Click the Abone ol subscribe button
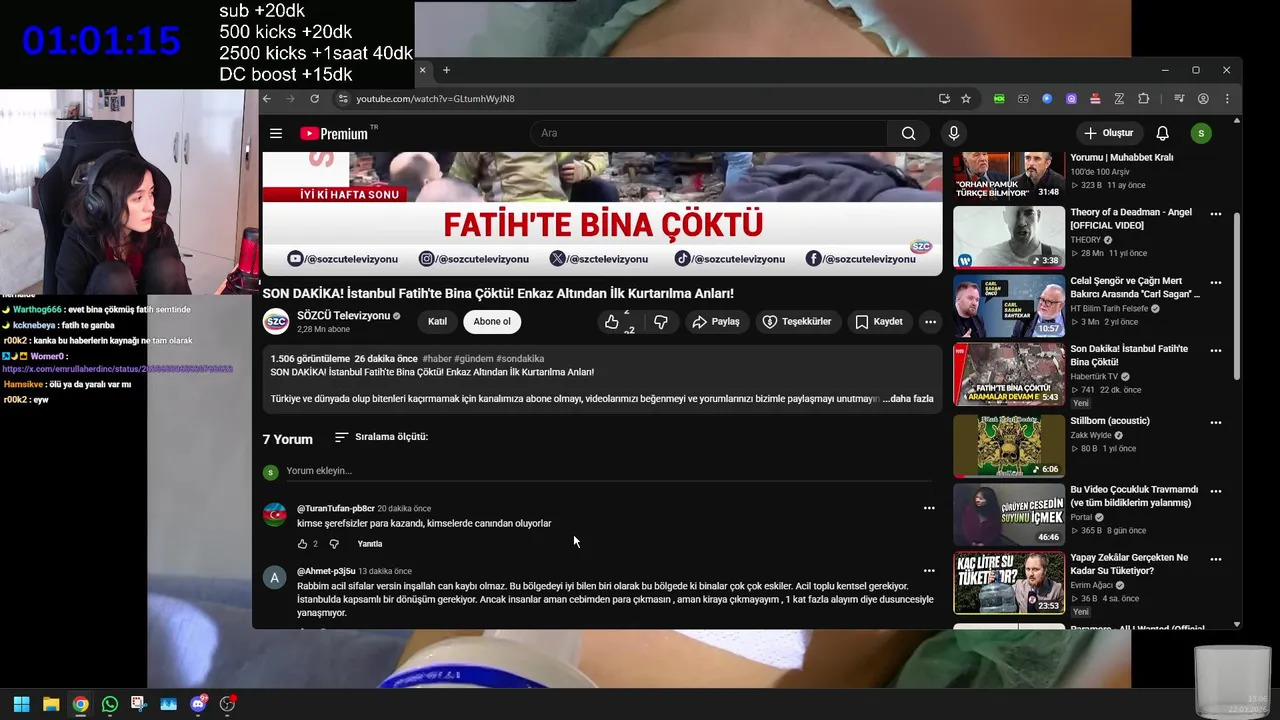 pos(492,321)
